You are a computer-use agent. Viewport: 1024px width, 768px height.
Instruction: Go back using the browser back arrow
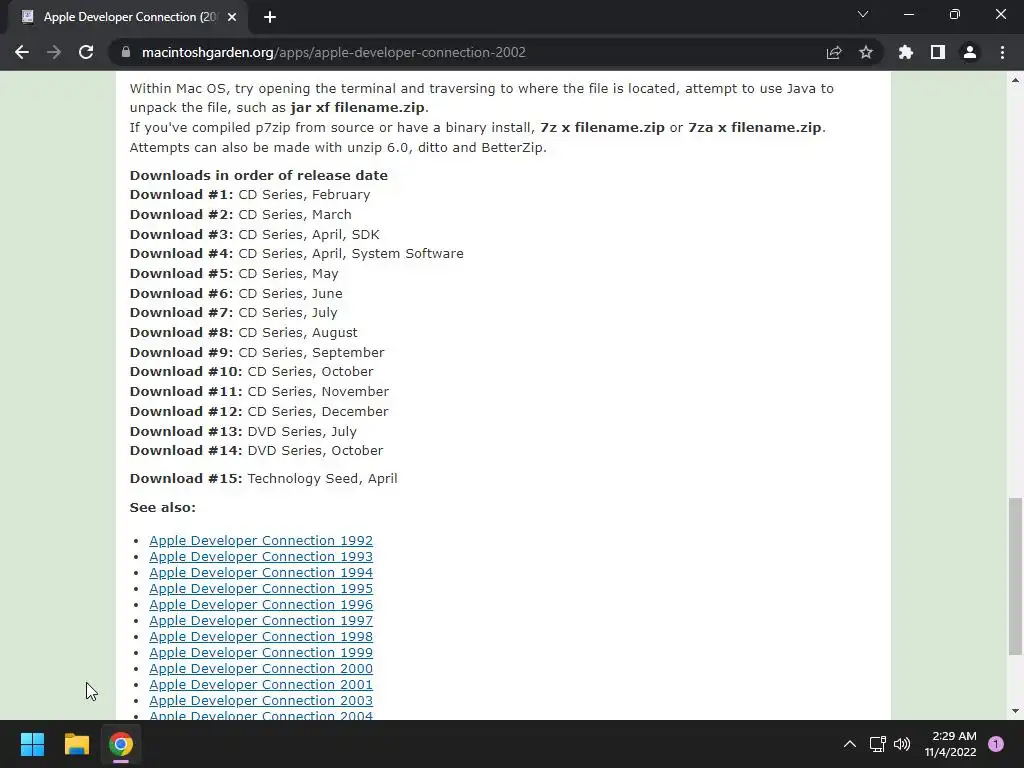click(22, 52)
